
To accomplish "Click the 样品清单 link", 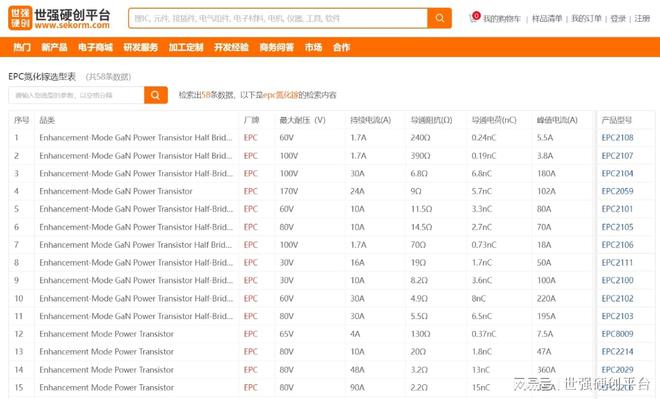I will coord(547,19).
